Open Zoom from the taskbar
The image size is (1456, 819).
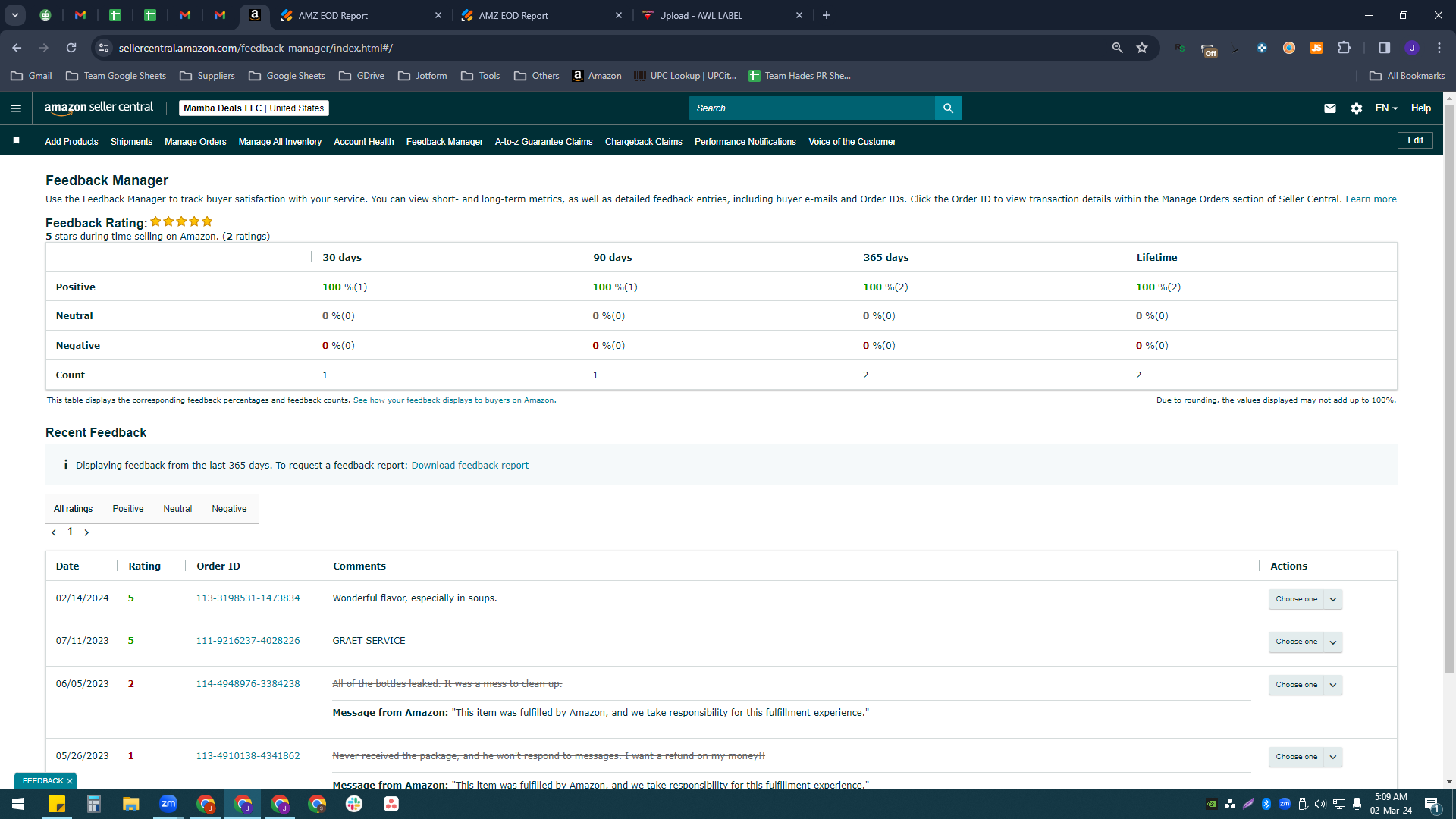click(168, 804)
